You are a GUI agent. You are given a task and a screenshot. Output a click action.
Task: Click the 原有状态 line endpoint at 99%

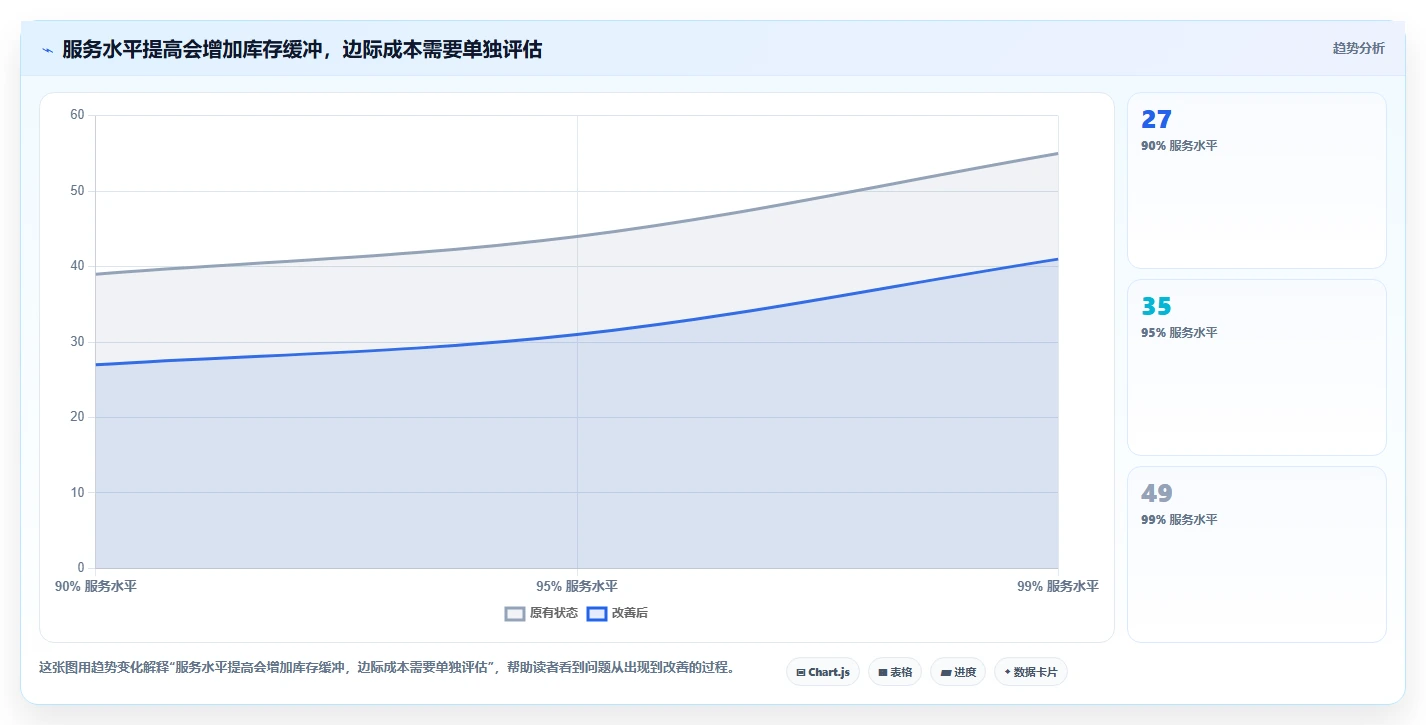(x=1058, y=153)
